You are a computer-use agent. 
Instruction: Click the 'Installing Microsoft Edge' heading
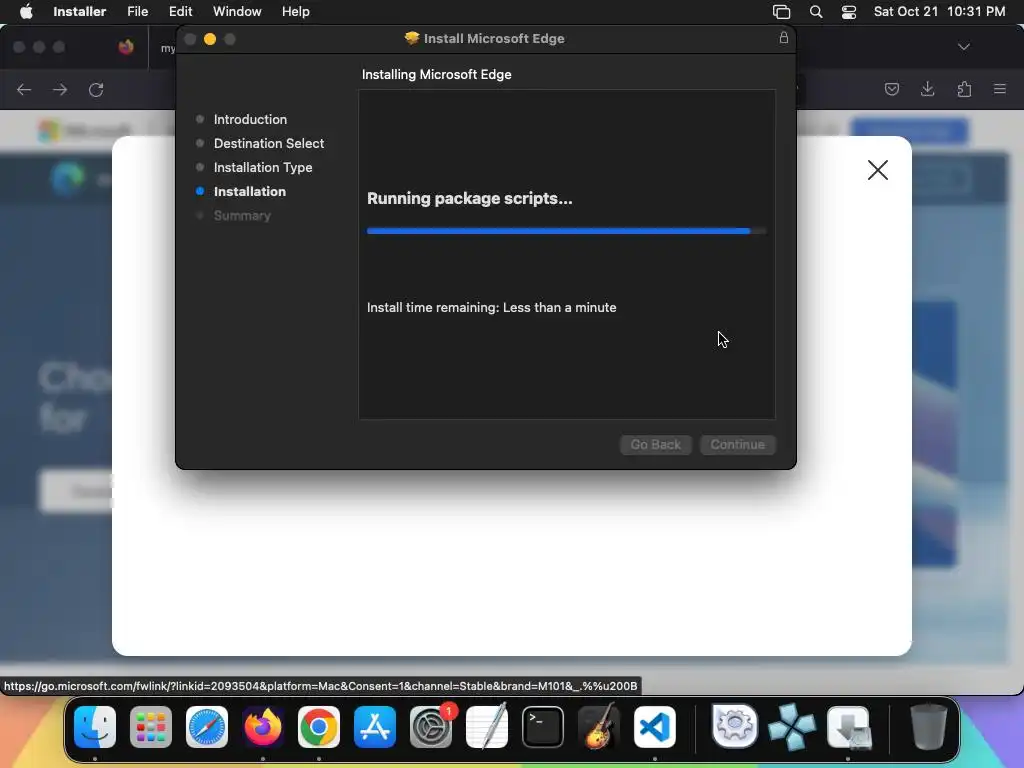[436, 74]
